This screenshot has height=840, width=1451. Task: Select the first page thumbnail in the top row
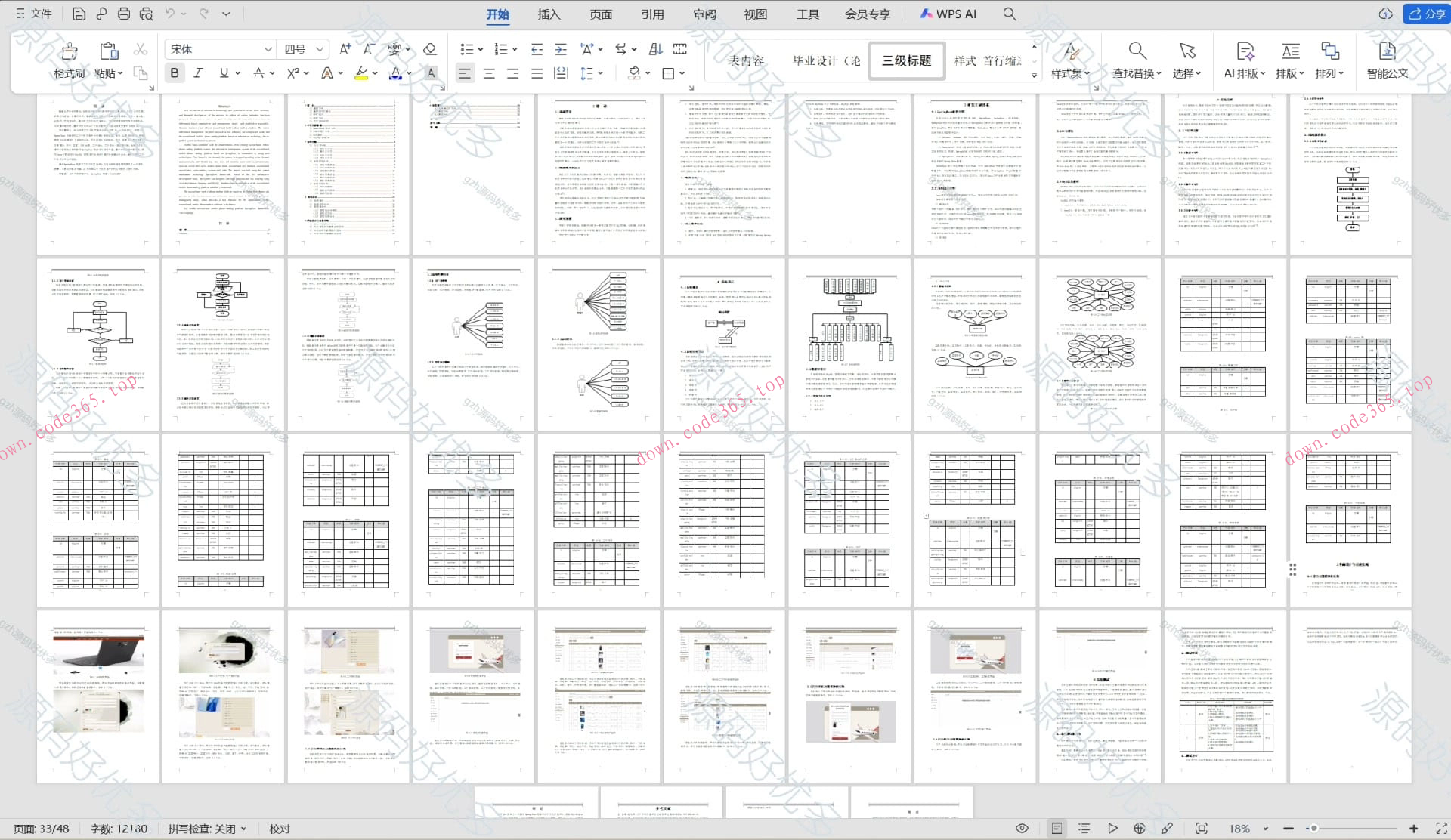(x=98, y=174)
